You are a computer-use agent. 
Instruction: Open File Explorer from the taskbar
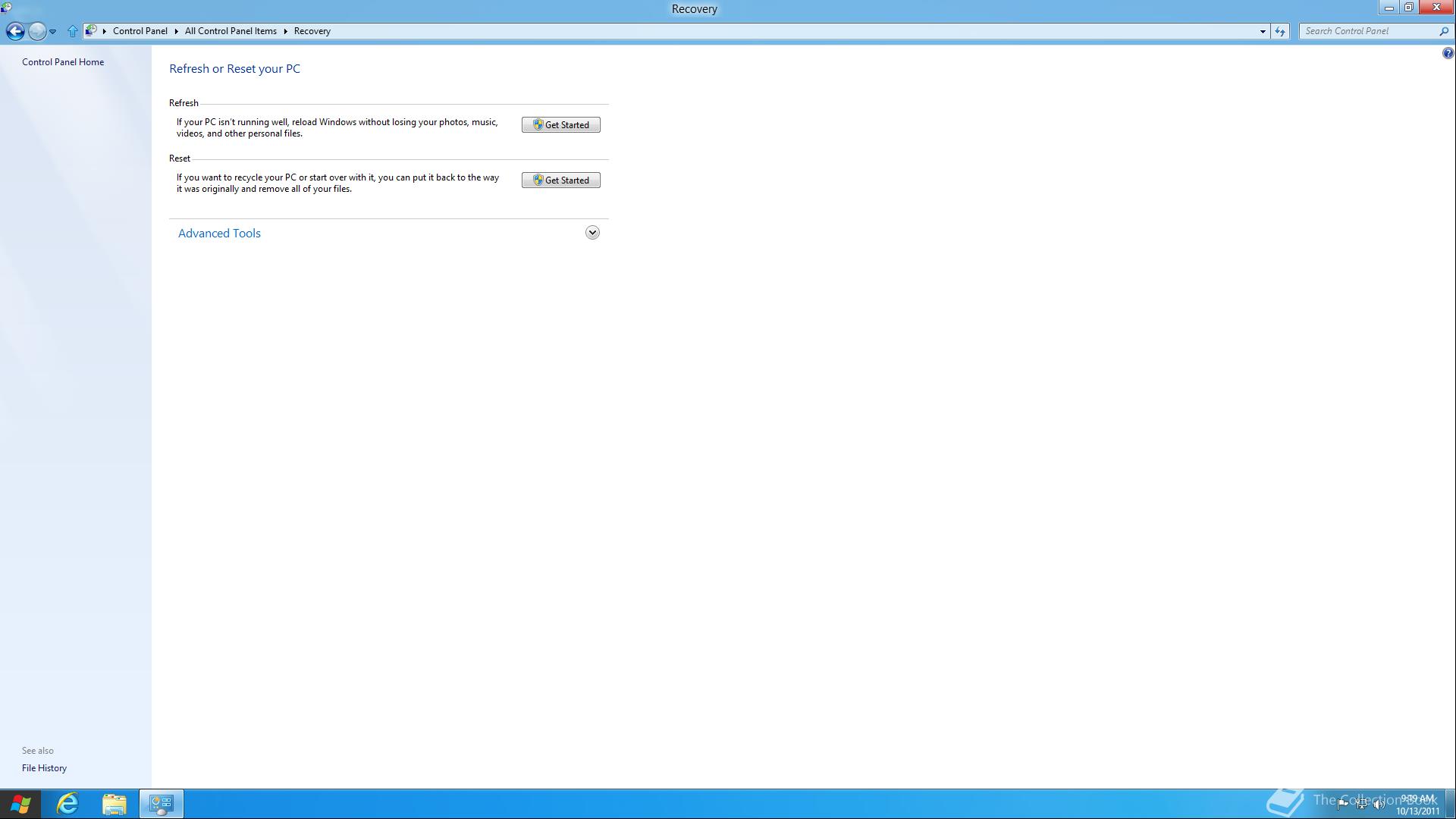click(115, 803)
